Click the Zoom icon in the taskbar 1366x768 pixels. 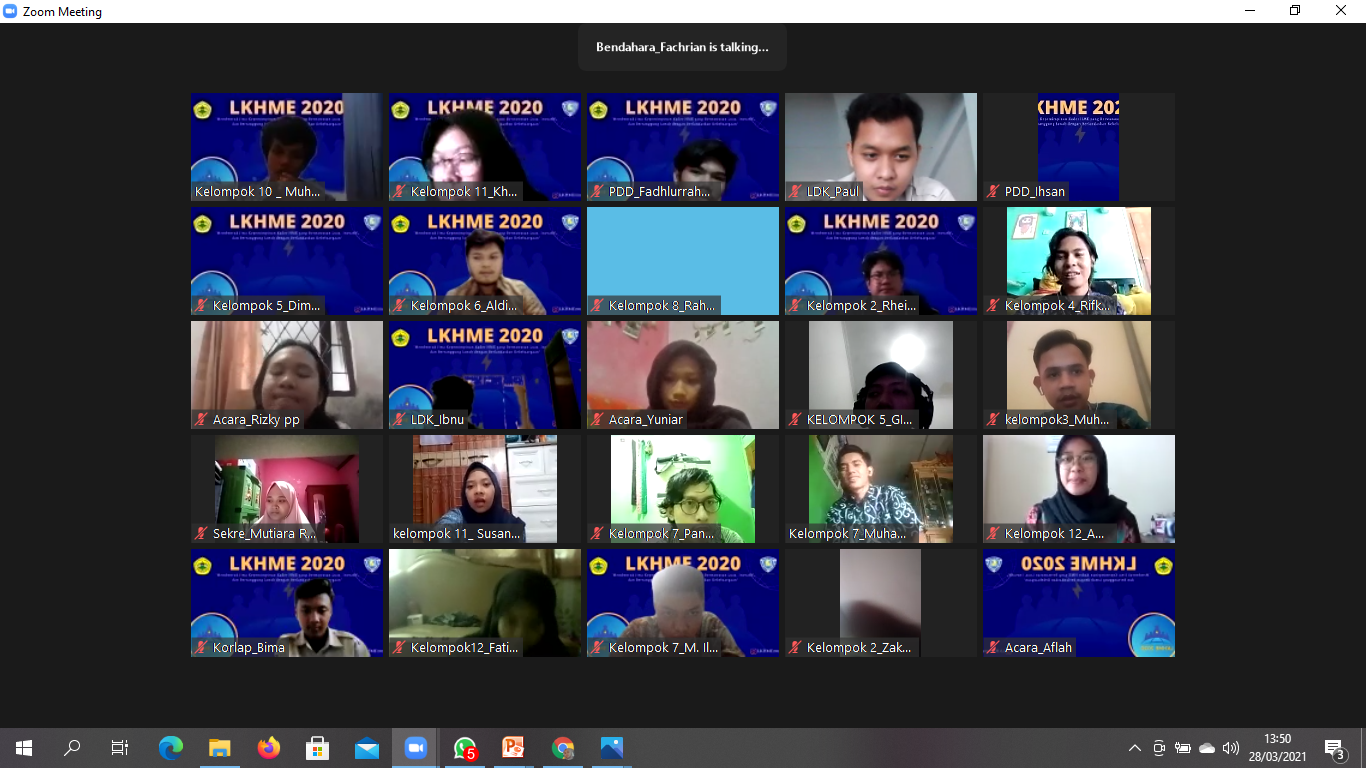click(x=415, y=748)
